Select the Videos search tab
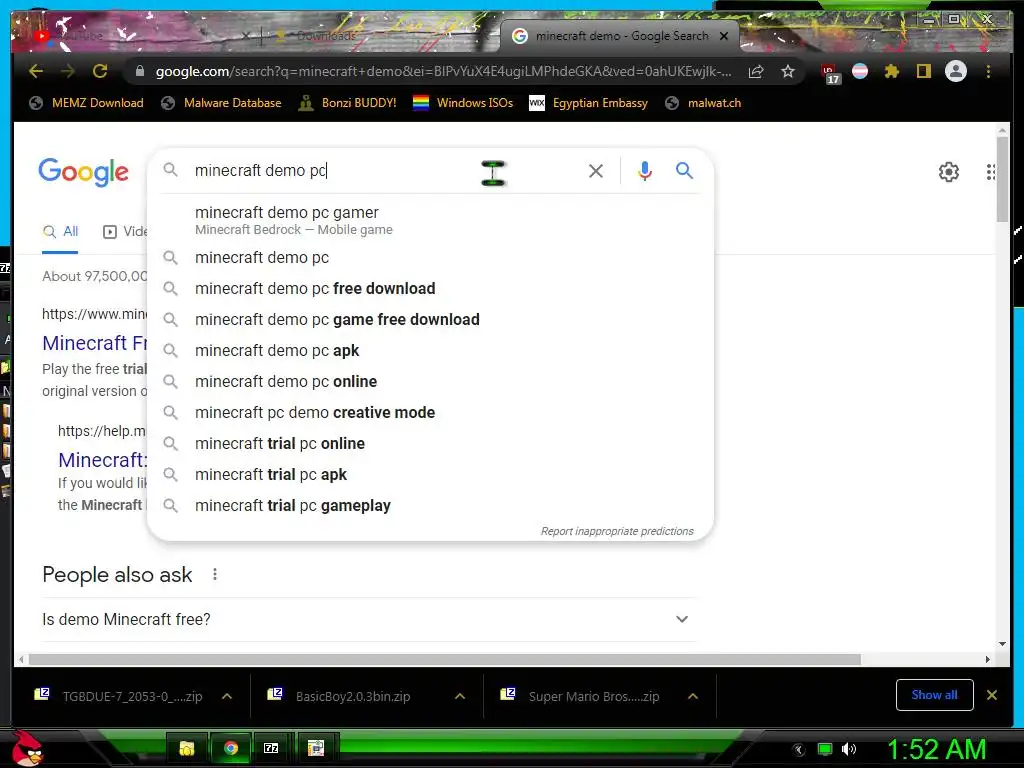The width and height of the screenshot is (1024, 768). pyautogui.click(x=125, y=232)
